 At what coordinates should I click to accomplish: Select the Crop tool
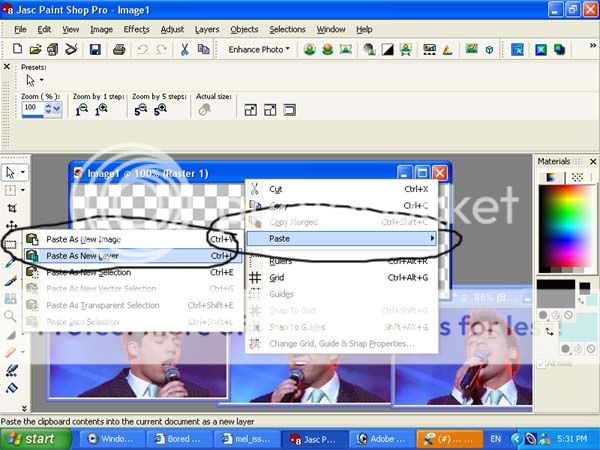(x=11, y=208)
